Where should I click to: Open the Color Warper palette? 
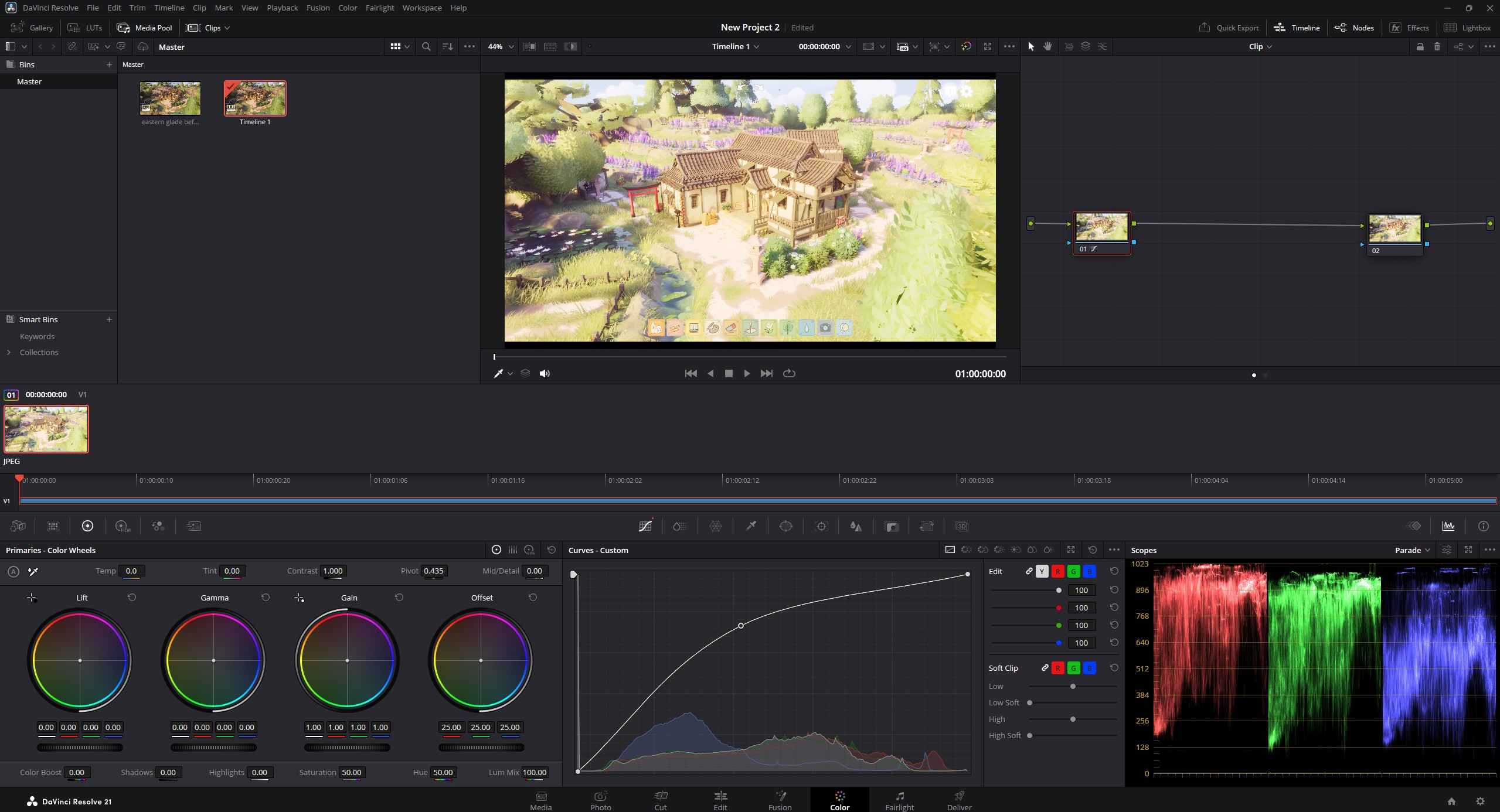coord(716,526)
